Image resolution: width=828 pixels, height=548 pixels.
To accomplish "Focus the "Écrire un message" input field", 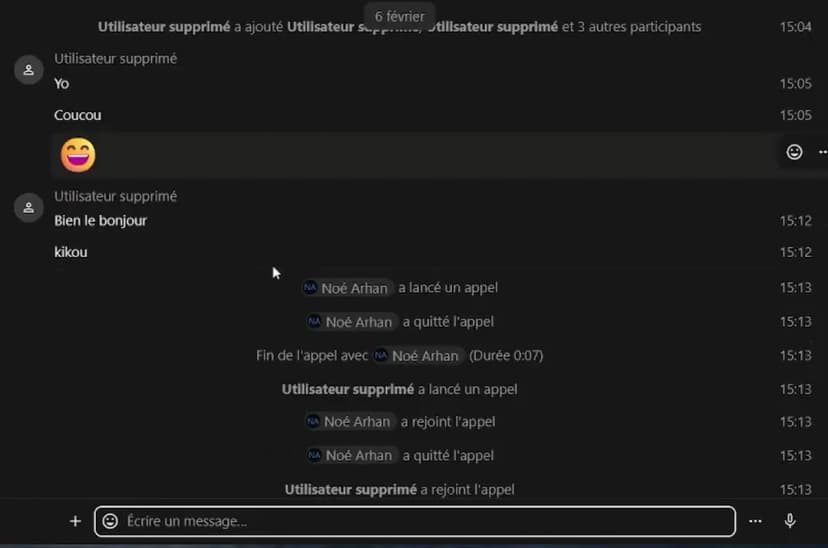I will pyautogui.click(x=420, y=521).
